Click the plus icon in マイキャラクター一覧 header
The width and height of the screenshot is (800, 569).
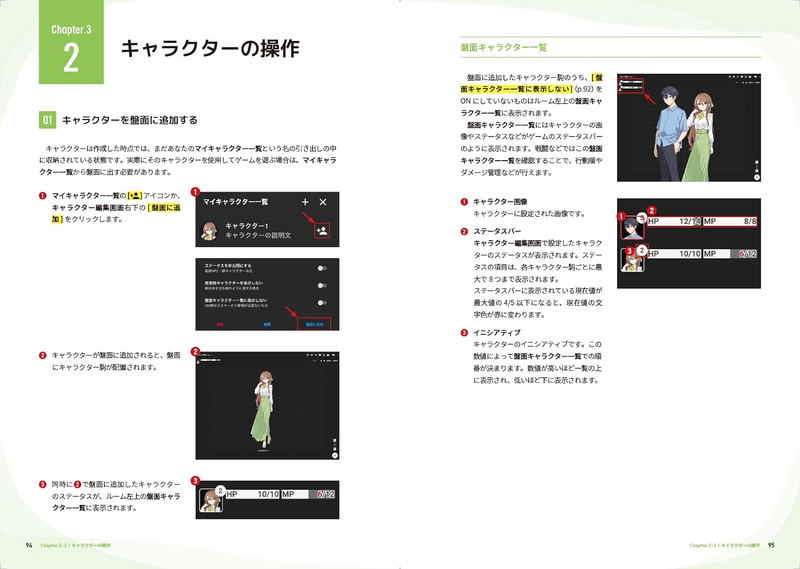pyautogui.click(x=305, y=202)
